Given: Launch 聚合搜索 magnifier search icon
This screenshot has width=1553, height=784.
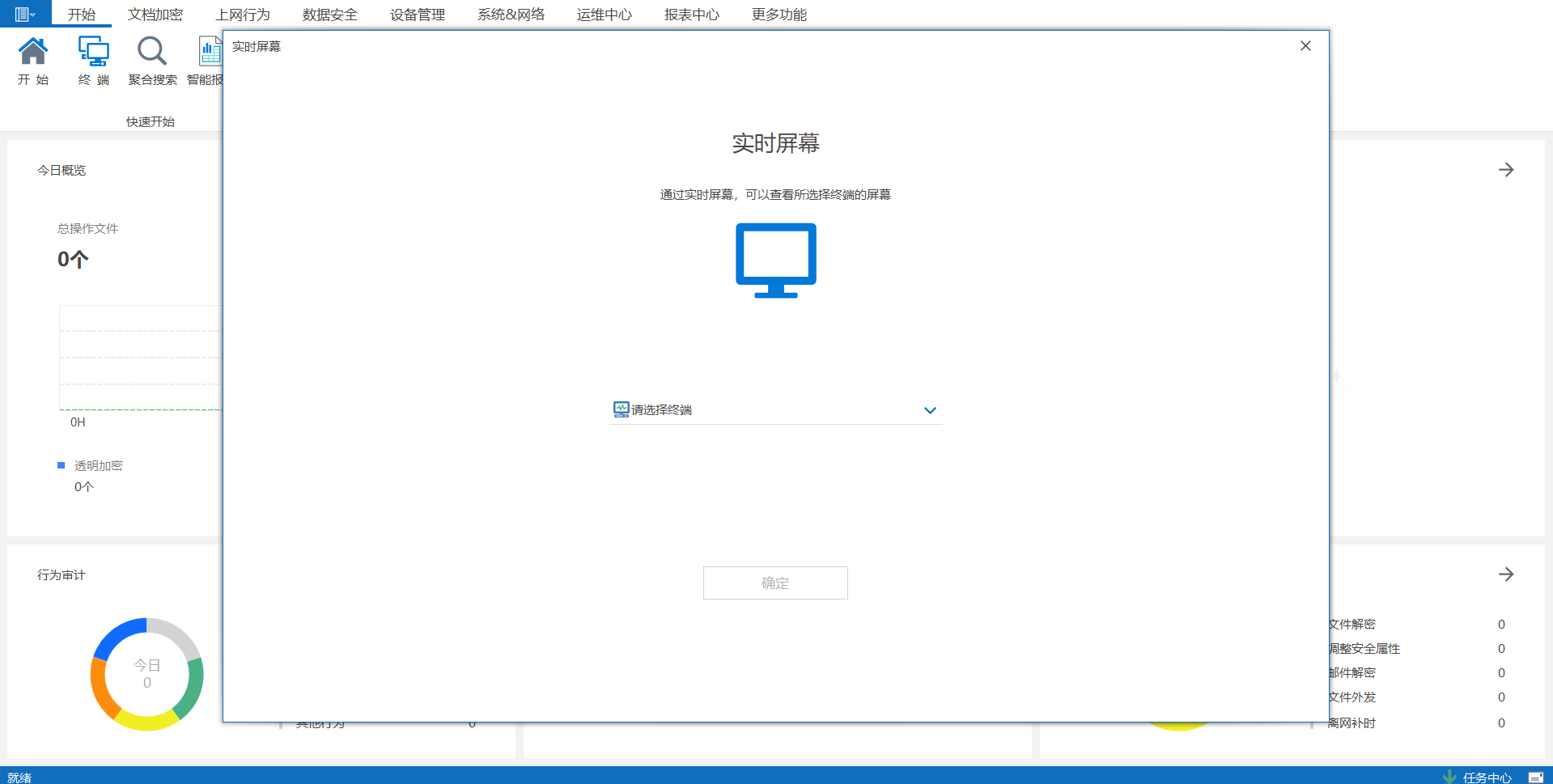Looking at the screenshot, I should pos(152,61).
